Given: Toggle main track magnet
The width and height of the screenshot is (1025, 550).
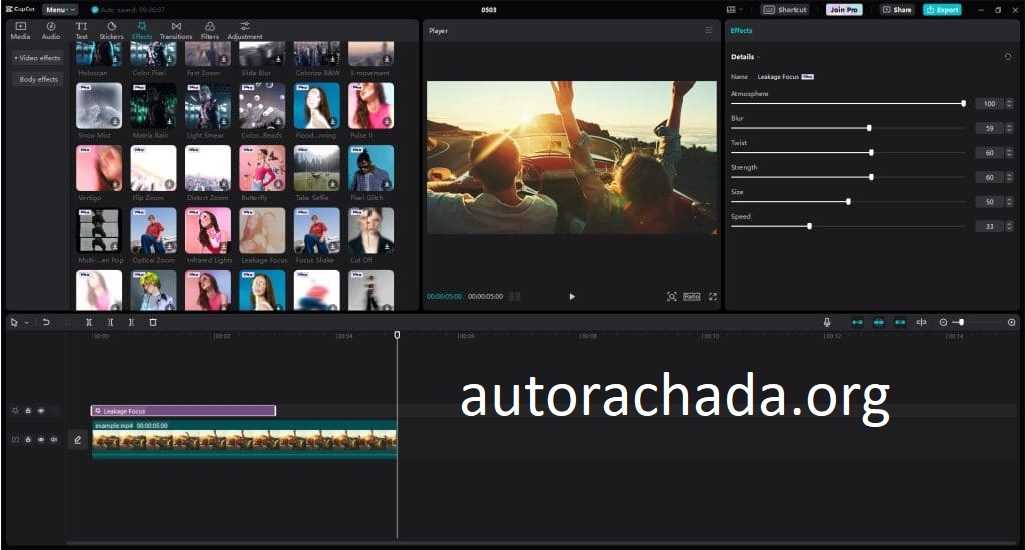Looking at the screenshot, I should tap(857, 322).
